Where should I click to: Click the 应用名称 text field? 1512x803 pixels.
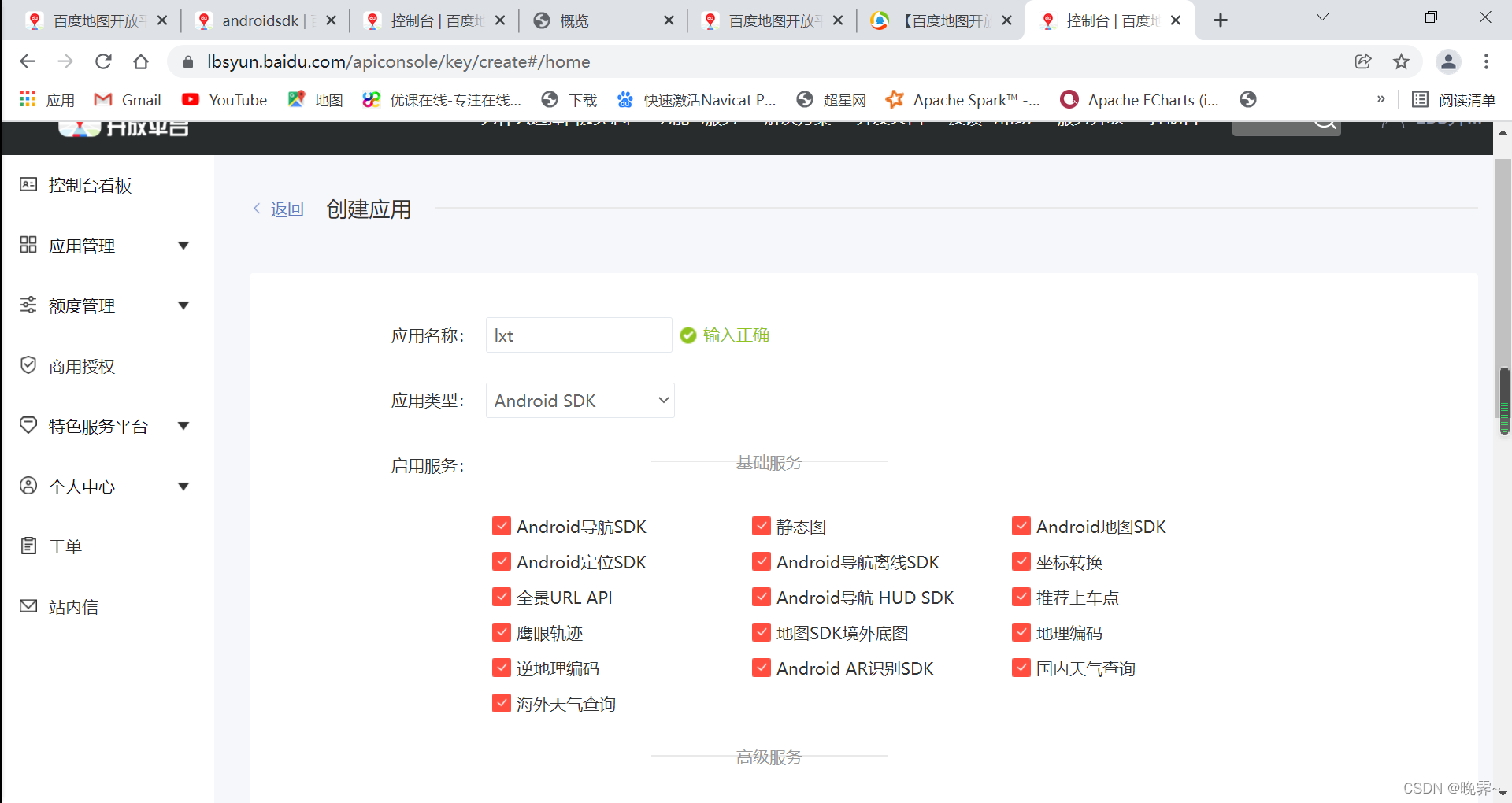tap(579, 335)
